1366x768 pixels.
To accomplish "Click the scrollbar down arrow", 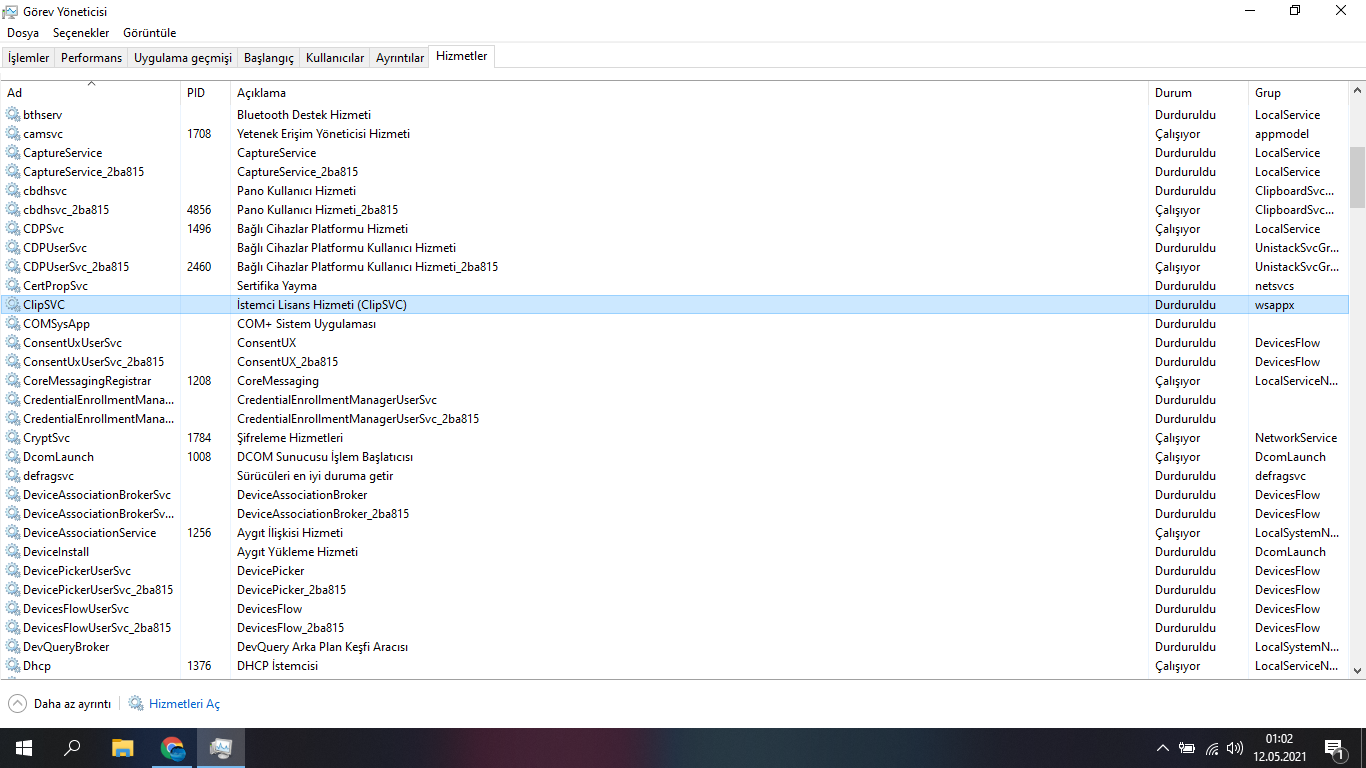I will [x=1357, y=671].
